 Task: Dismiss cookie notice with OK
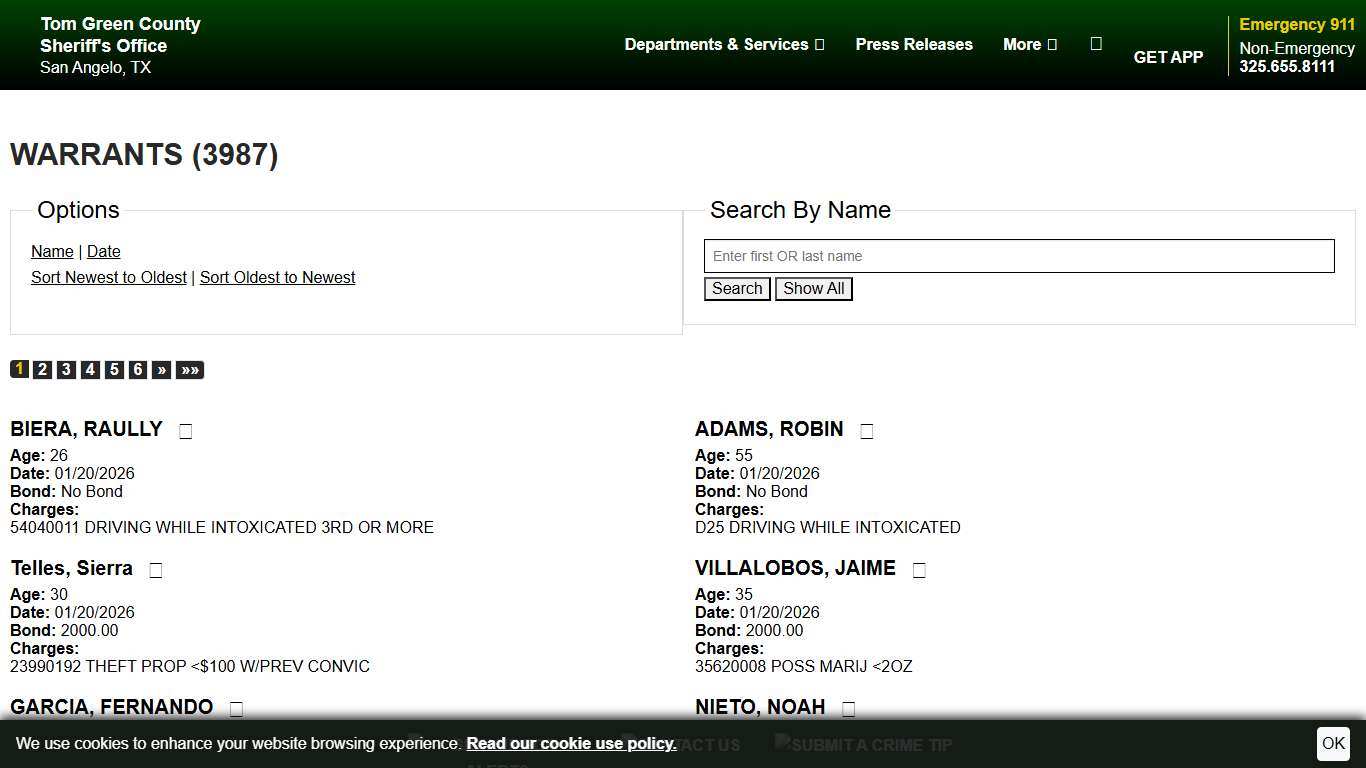pos(1333,743)
